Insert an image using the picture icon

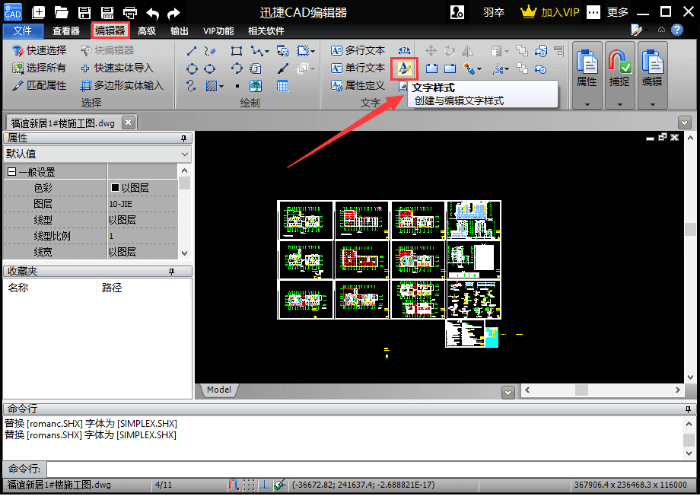pyautogui.click(x=256, y=86)
